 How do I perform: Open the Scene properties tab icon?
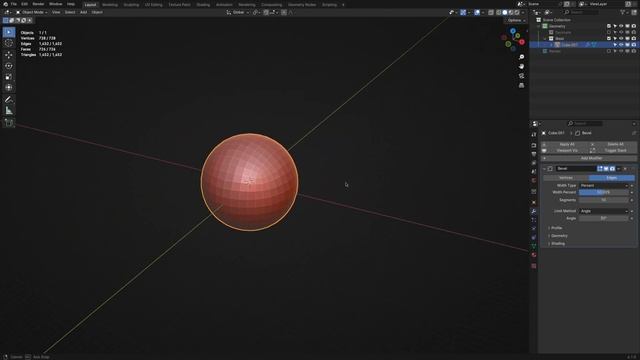coord(533,171)
